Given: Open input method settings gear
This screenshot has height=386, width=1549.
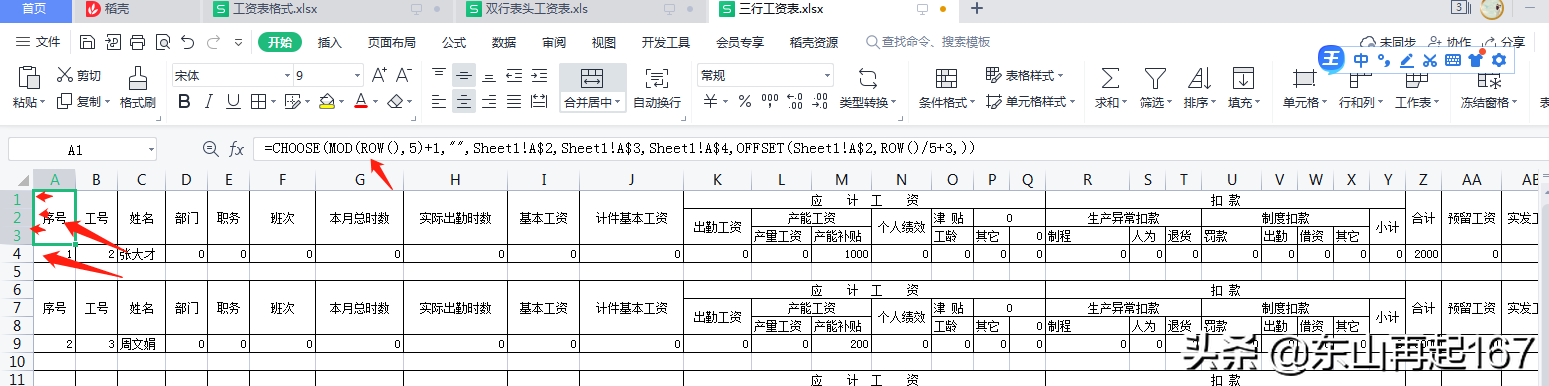Looking at the screenshot, I should (1498, 60).
